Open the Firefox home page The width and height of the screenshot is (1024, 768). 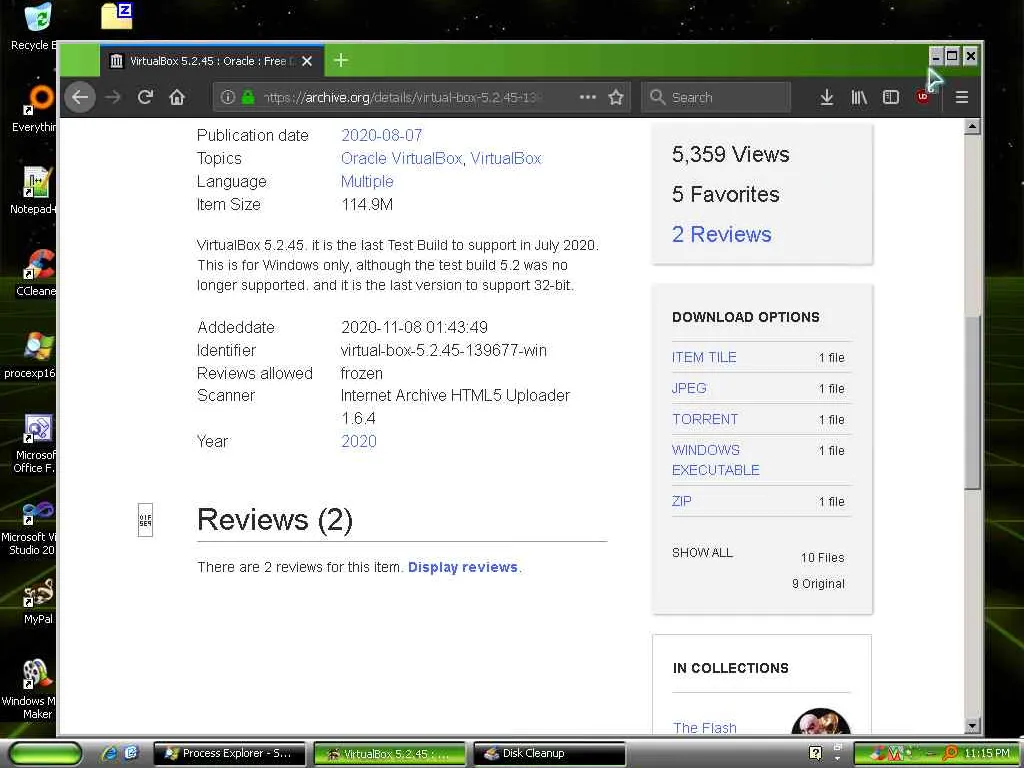coord(177,97)
